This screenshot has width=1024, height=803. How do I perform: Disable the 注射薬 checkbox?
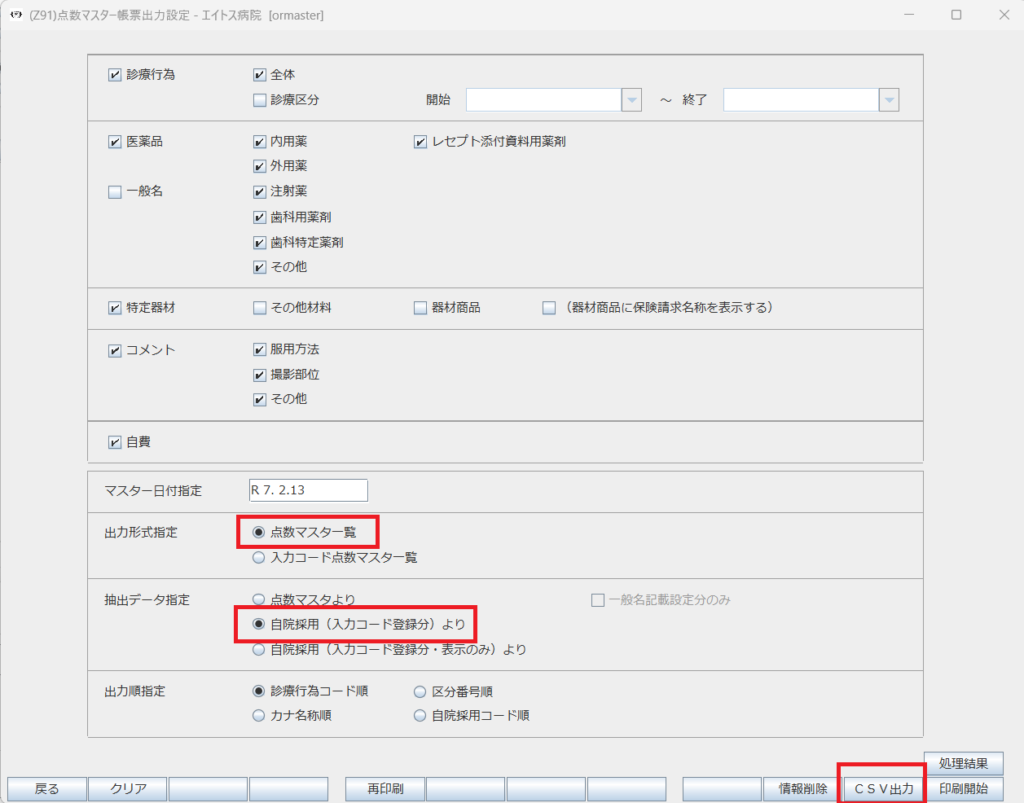(258, 191)
